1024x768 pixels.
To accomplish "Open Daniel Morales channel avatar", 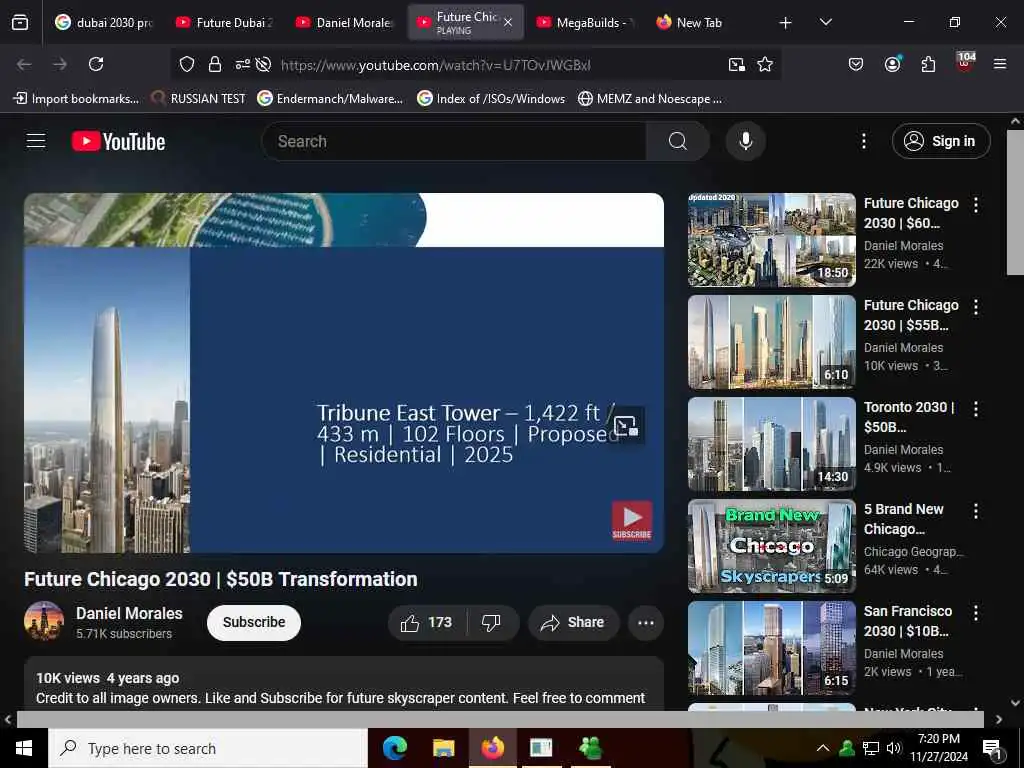I will [44, 621].
